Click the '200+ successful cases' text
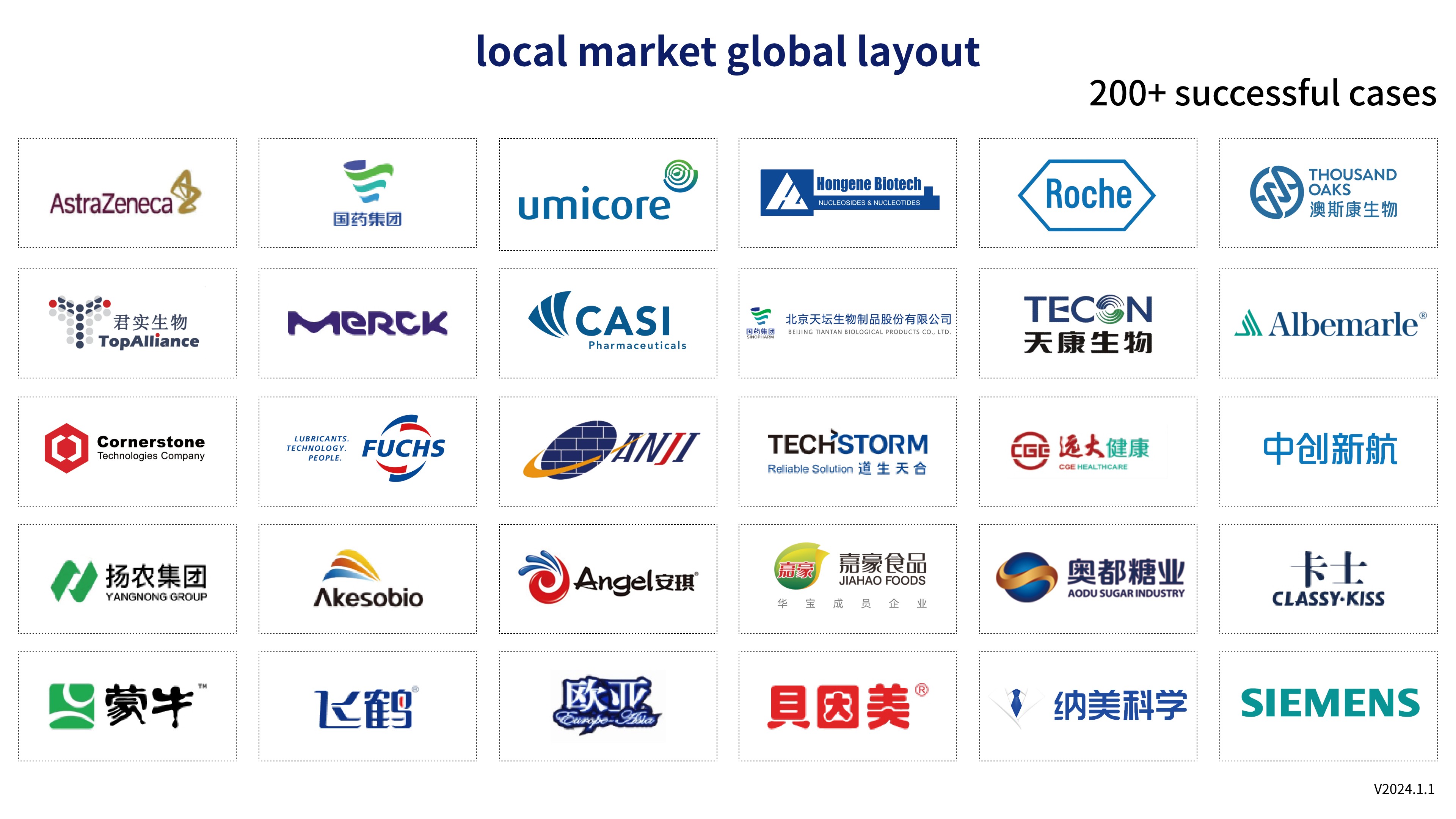The image size is (1456, 819). (1263, 93)
